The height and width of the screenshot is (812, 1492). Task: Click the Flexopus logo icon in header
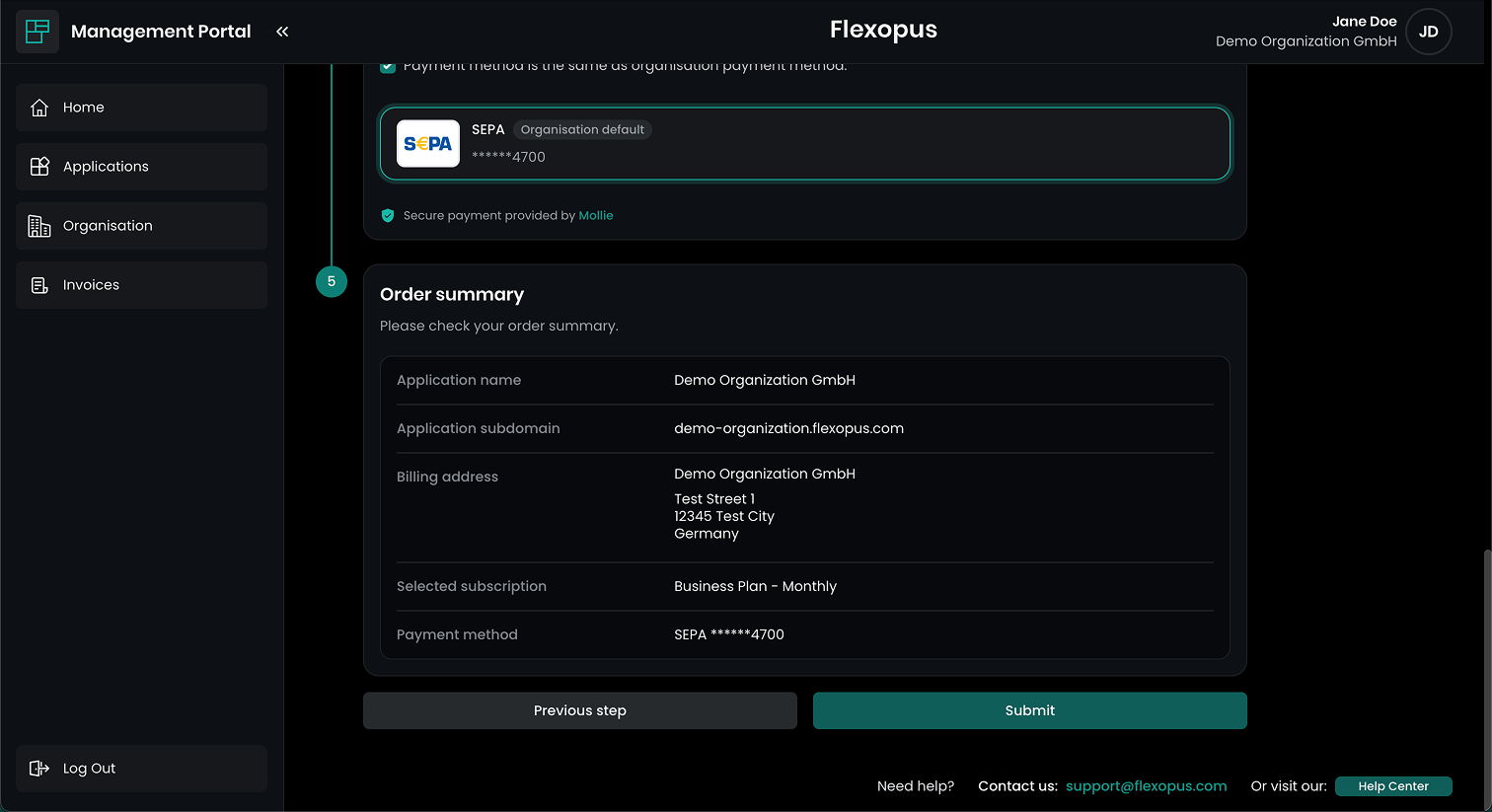[37, 32]
